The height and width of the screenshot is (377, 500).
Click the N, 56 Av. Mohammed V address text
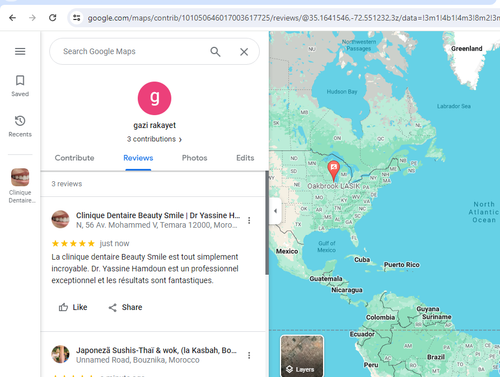(157, 225)
